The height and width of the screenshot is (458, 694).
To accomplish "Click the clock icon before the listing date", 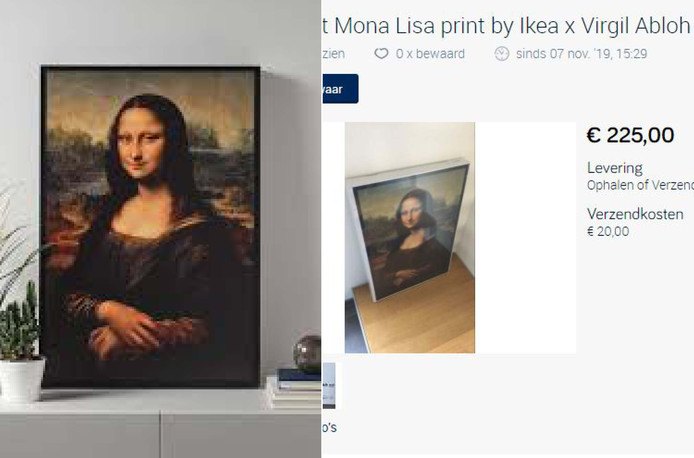I will tap(501, 54).
